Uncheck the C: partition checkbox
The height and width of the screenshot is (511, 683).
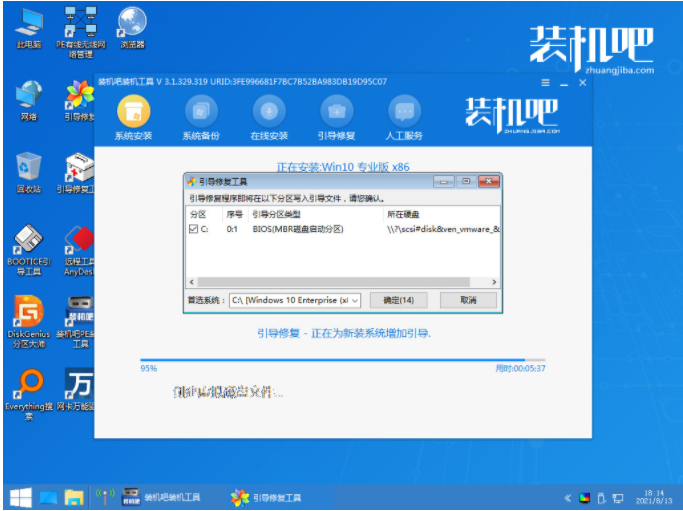193,229
